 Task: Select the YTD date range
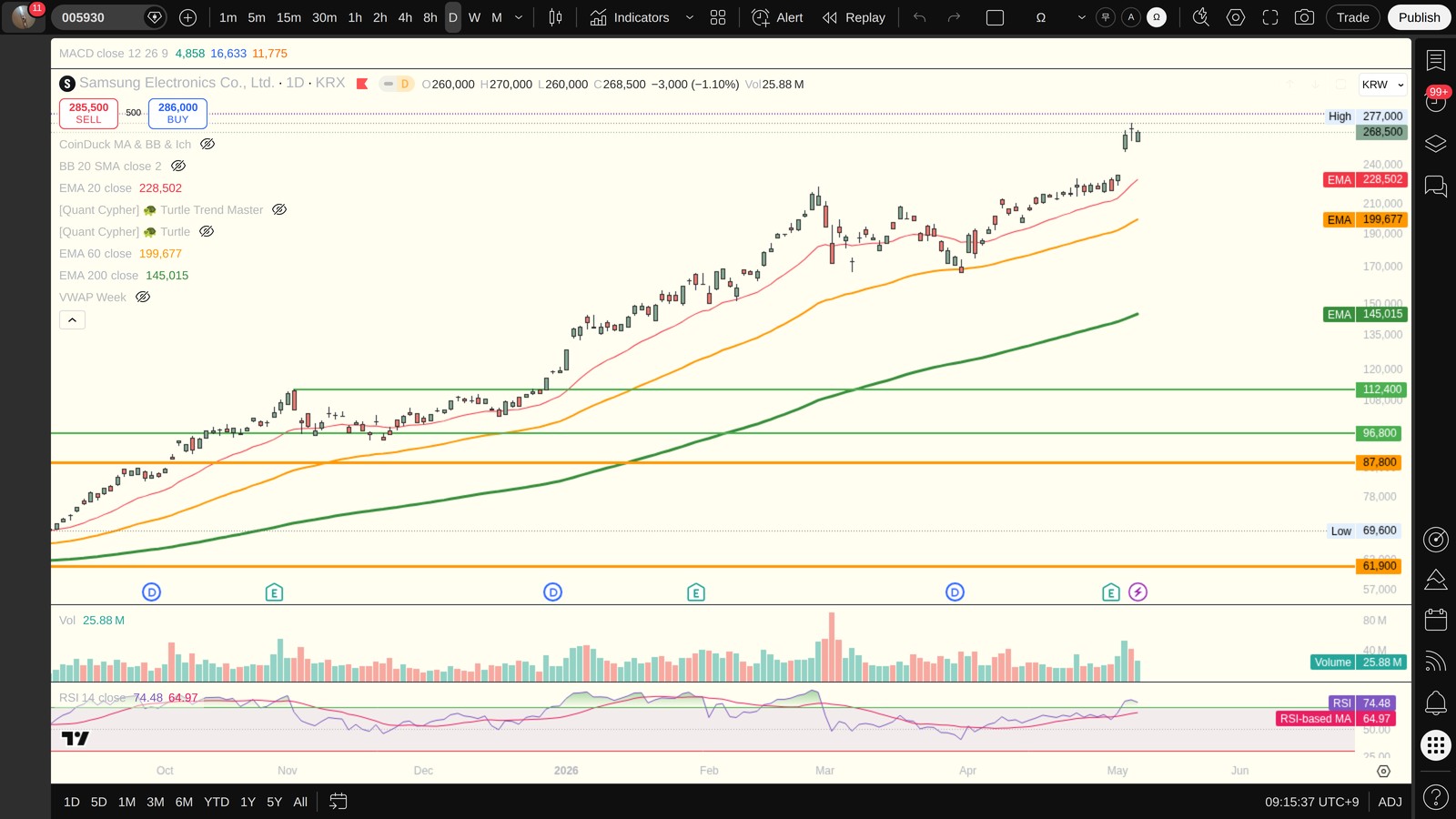pyautogui.click(x=217, y=802)
